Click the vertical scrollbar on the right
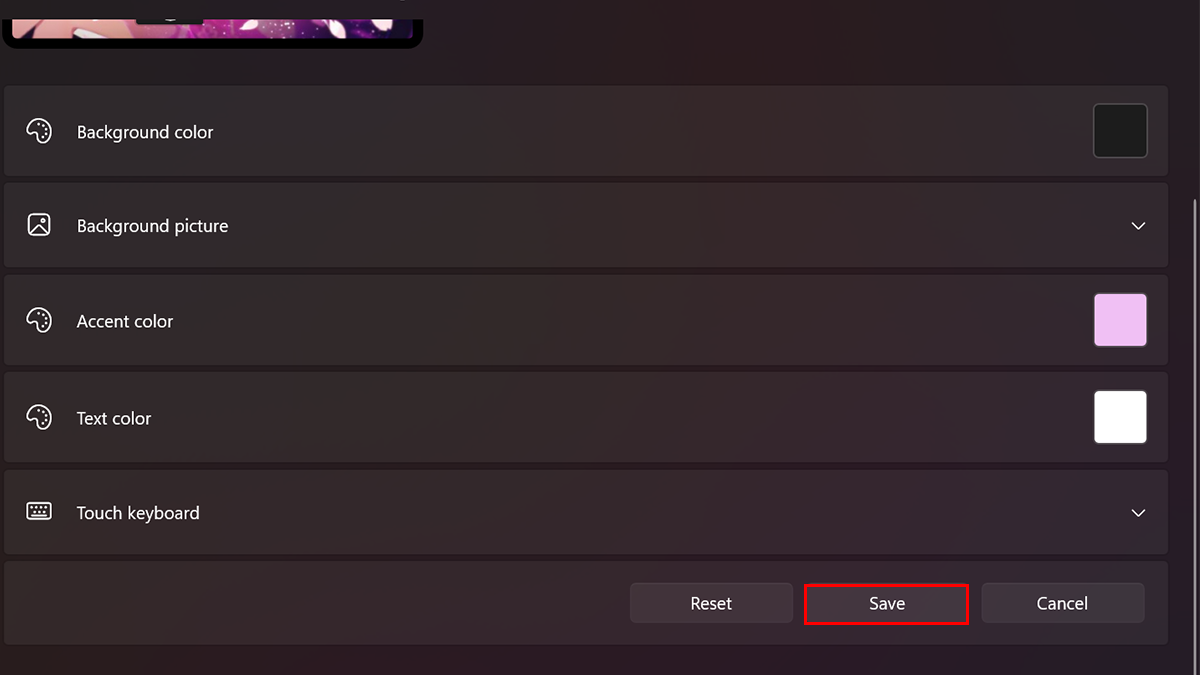The image size is (1200, 675). [x=1193, y=400]
